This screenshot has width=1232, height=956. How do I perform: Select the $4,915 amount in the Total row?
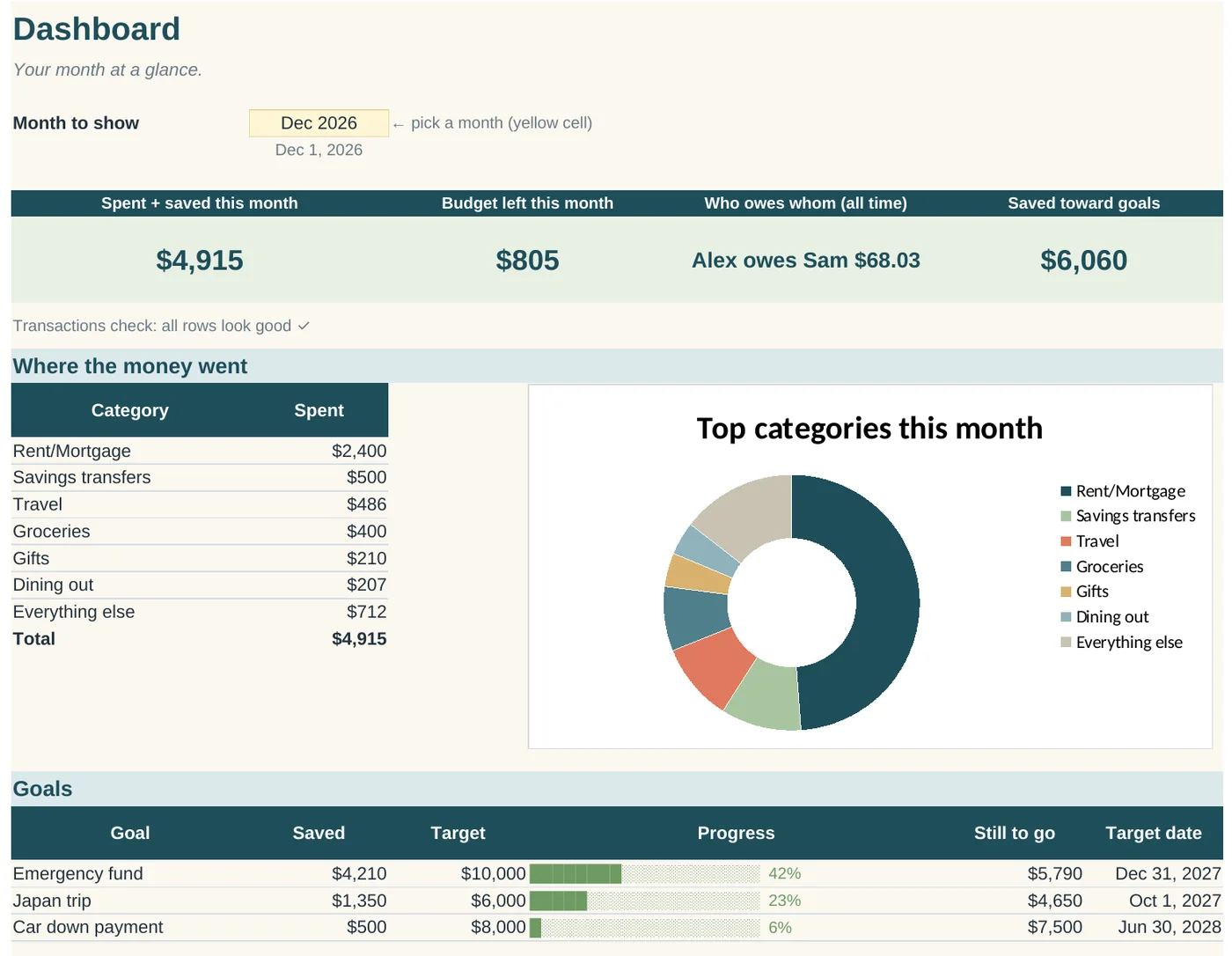coord(359,639)
